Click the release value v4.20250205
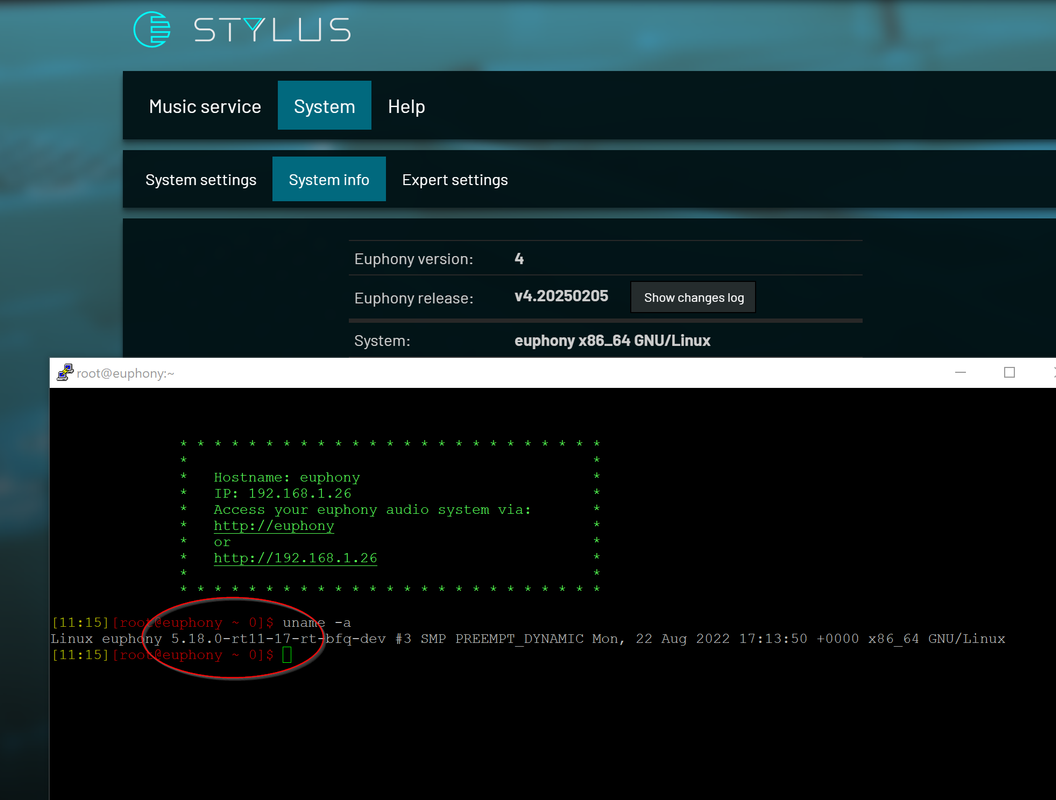 (561, 296)
